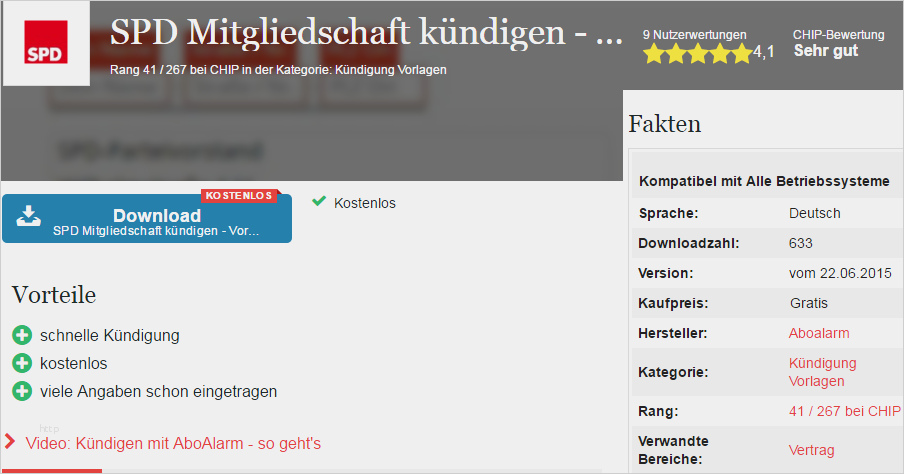
Task: Open the '41 / 267 bei CHIP' rank link
Action: tap(845, 411)
